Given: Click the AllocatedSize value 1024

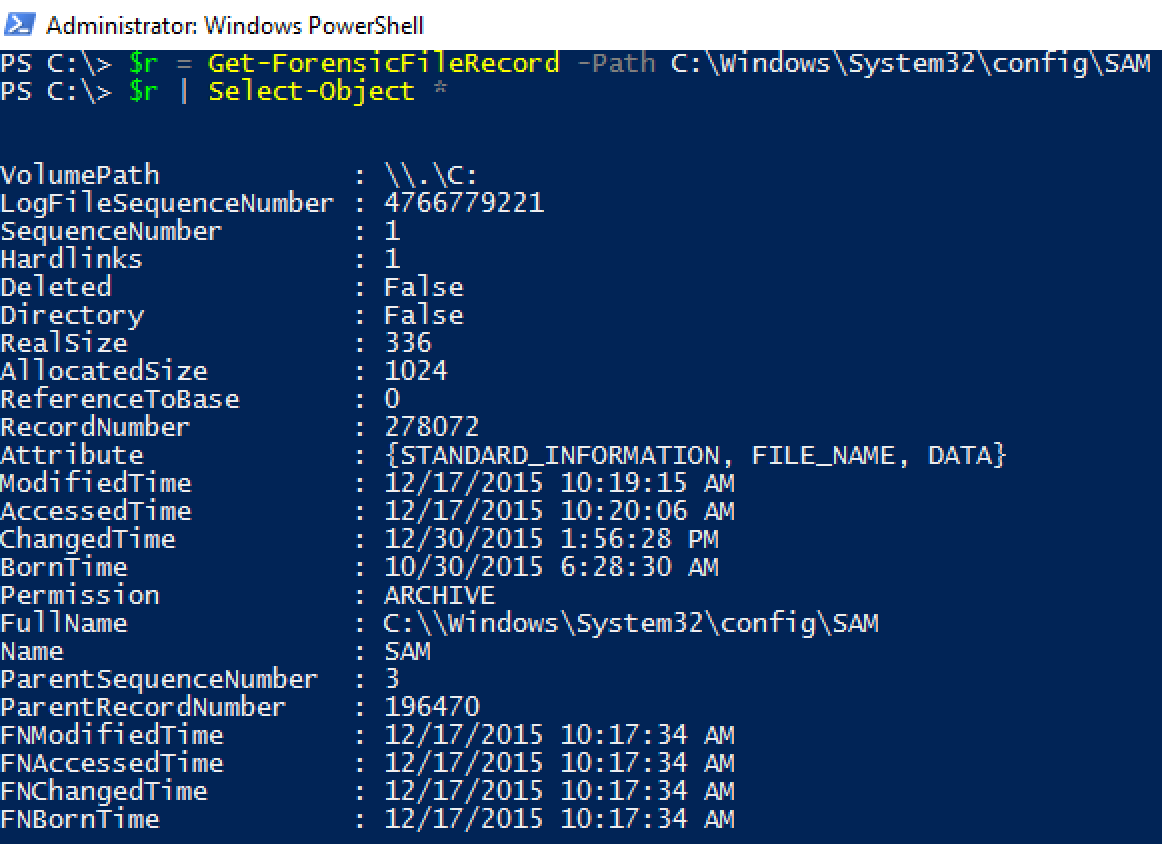Looking at the screenshot, I should pos(416,371).
